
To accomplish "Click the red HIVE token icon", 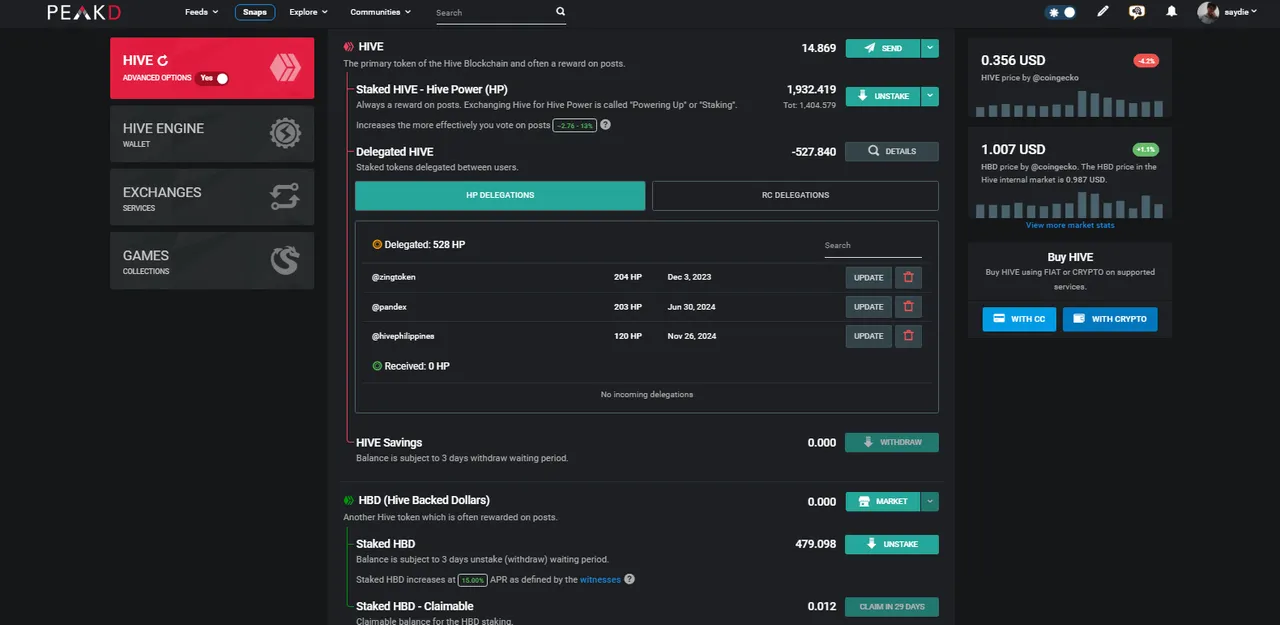I will click(x=349, y=47).
